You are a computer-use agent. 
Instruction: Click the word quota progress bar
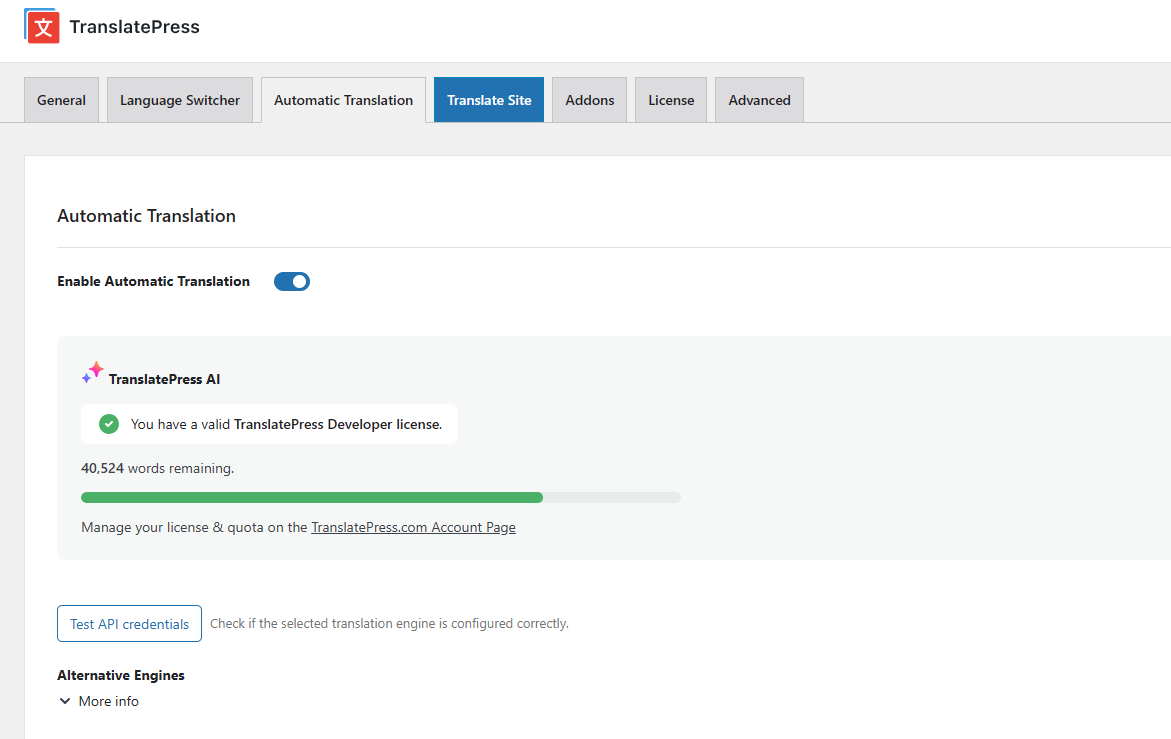point(380,497)
